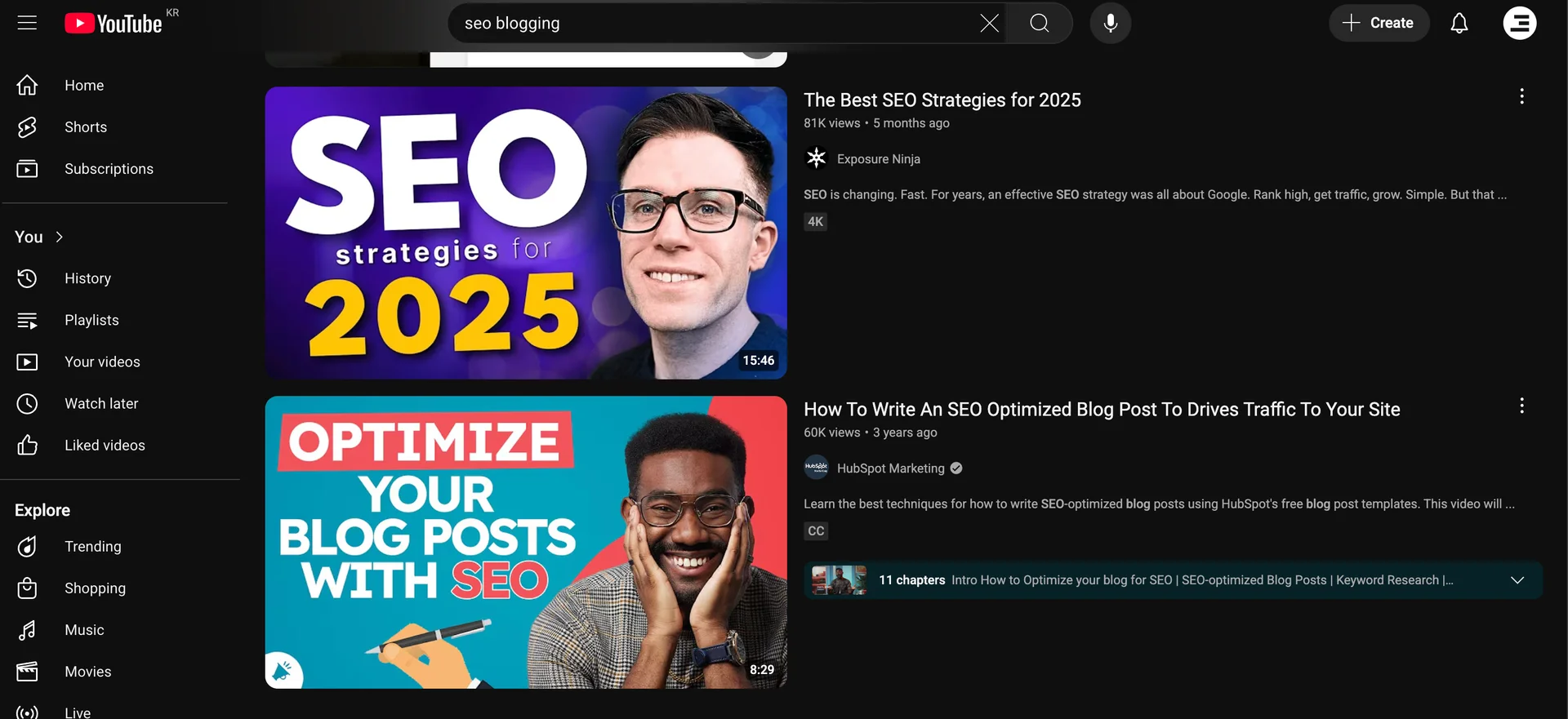Select Subscriptions label in the sidebar

coord(109,169)
